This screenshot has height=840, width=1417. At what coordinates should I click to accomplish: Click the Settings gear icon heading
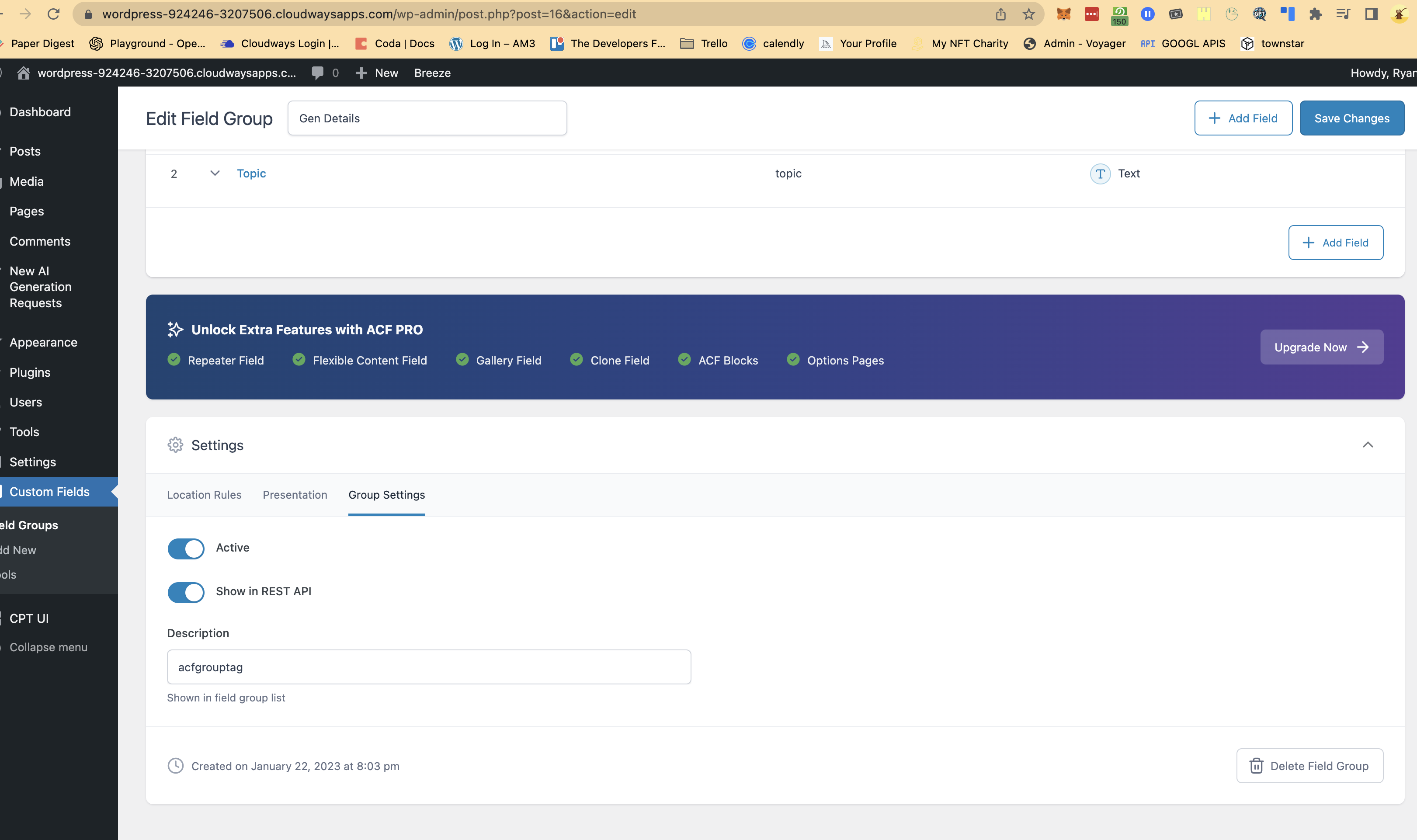point(175,445)
